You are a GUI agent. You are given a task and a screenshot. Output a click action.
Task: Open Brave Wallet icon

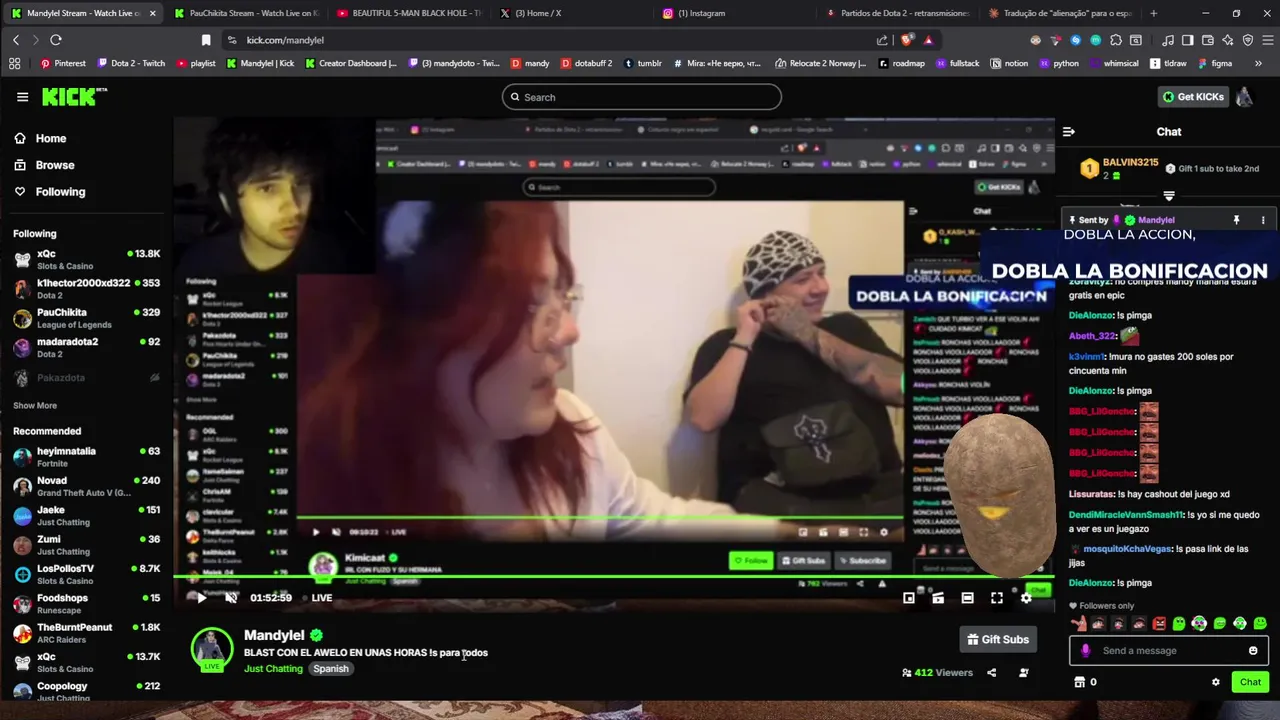[1208, 40]
